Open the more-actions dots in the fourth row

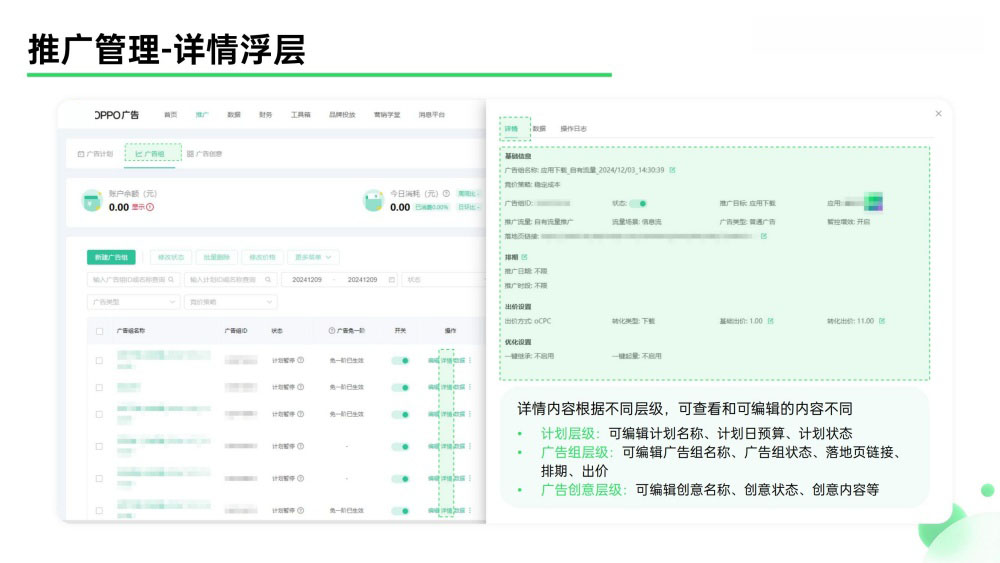(470, 446)
